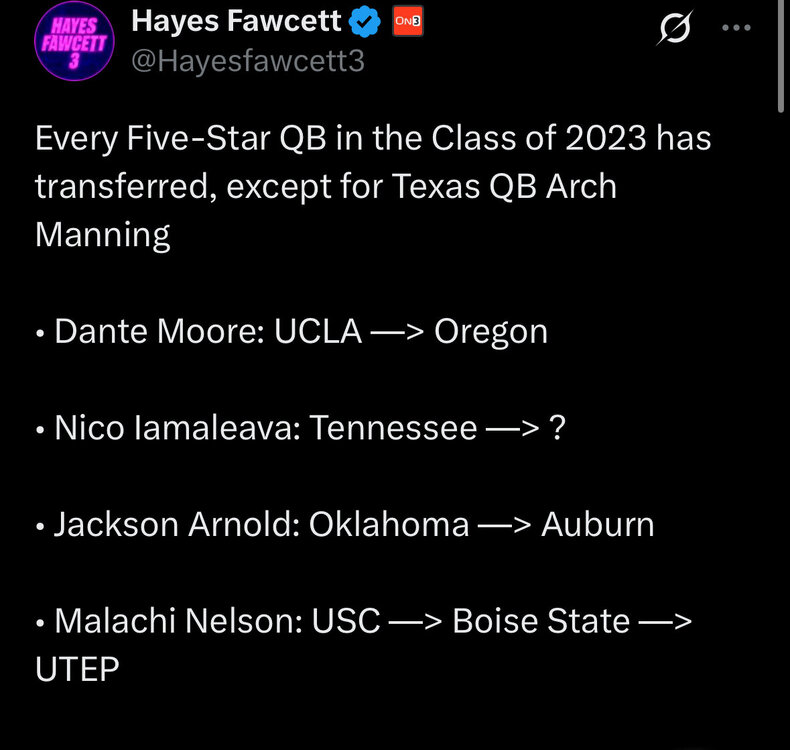The image size is (790, 750).
Task: Click the word Manning in the tweet
Action: 102,235
